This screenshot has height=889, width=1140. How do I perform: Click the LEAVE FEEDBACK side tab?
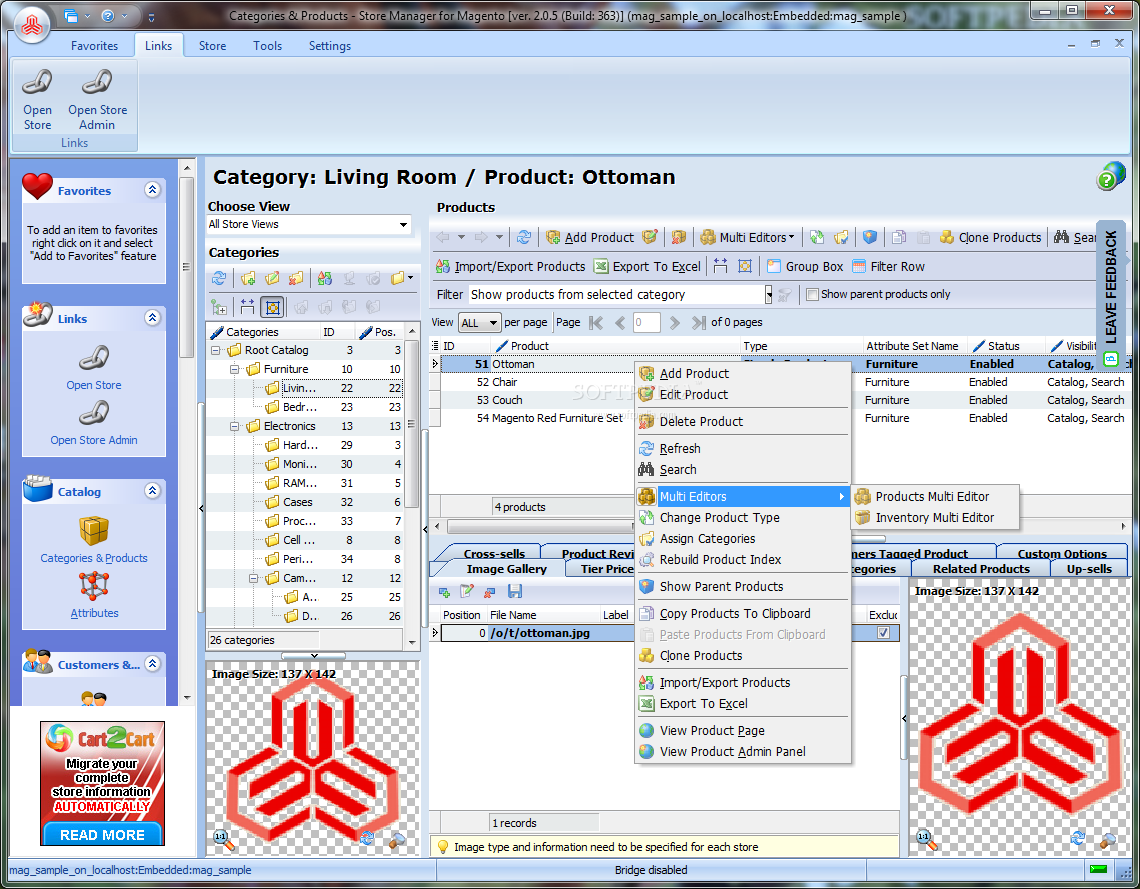1111,294
